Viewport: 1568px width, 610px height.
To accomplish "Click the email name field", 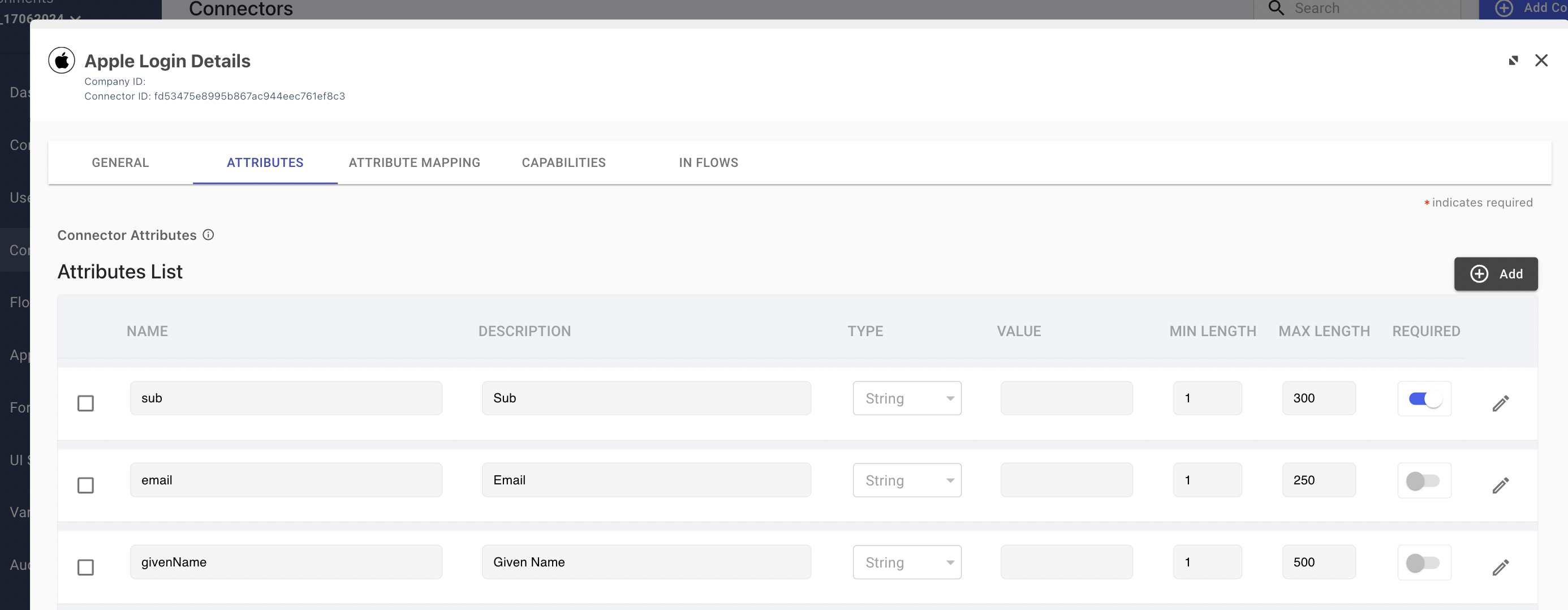I will tap(286, 480).
